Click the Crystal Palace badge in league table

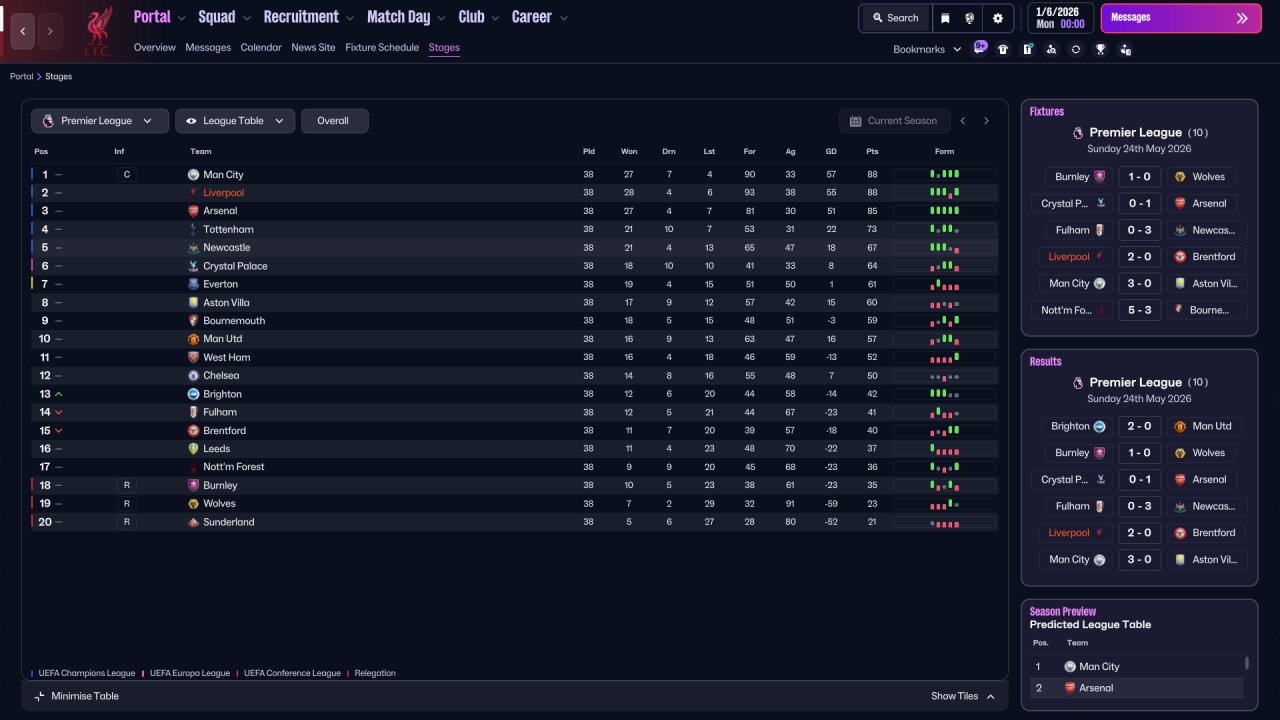193,266
